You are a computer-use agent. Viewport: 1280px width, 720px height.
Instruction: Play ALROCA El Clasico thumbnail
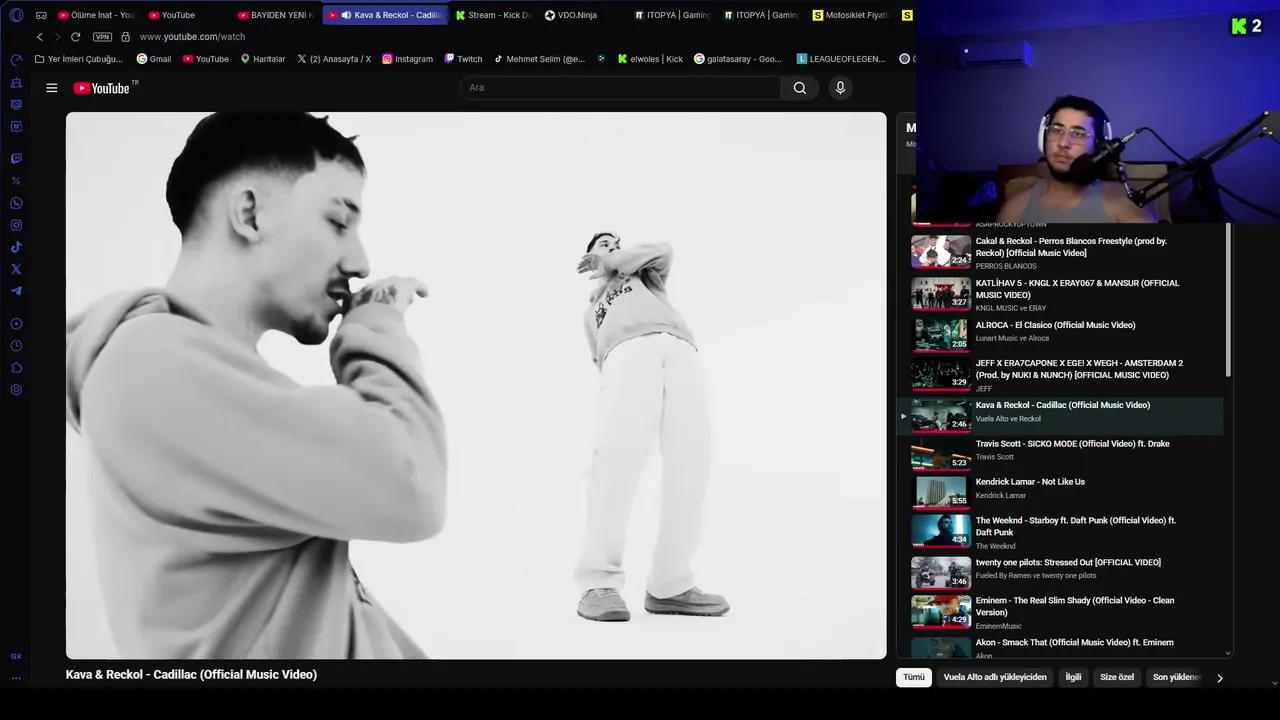(941, 334)
